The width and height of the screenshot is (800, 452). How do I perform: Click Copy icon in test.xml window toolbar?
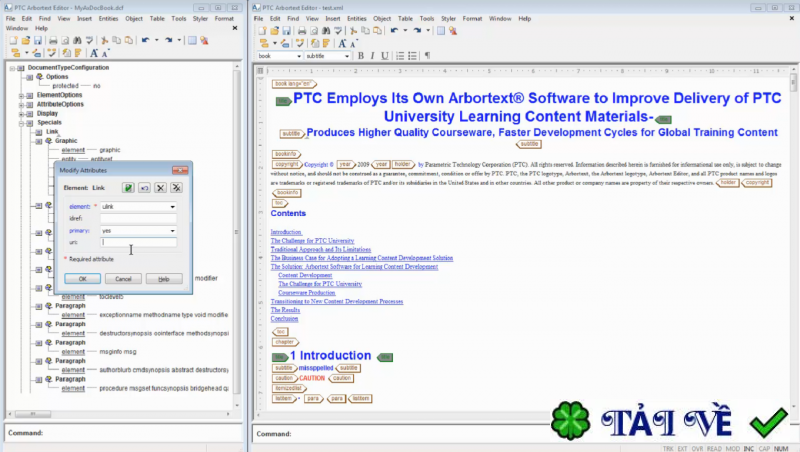pos(365,31)
